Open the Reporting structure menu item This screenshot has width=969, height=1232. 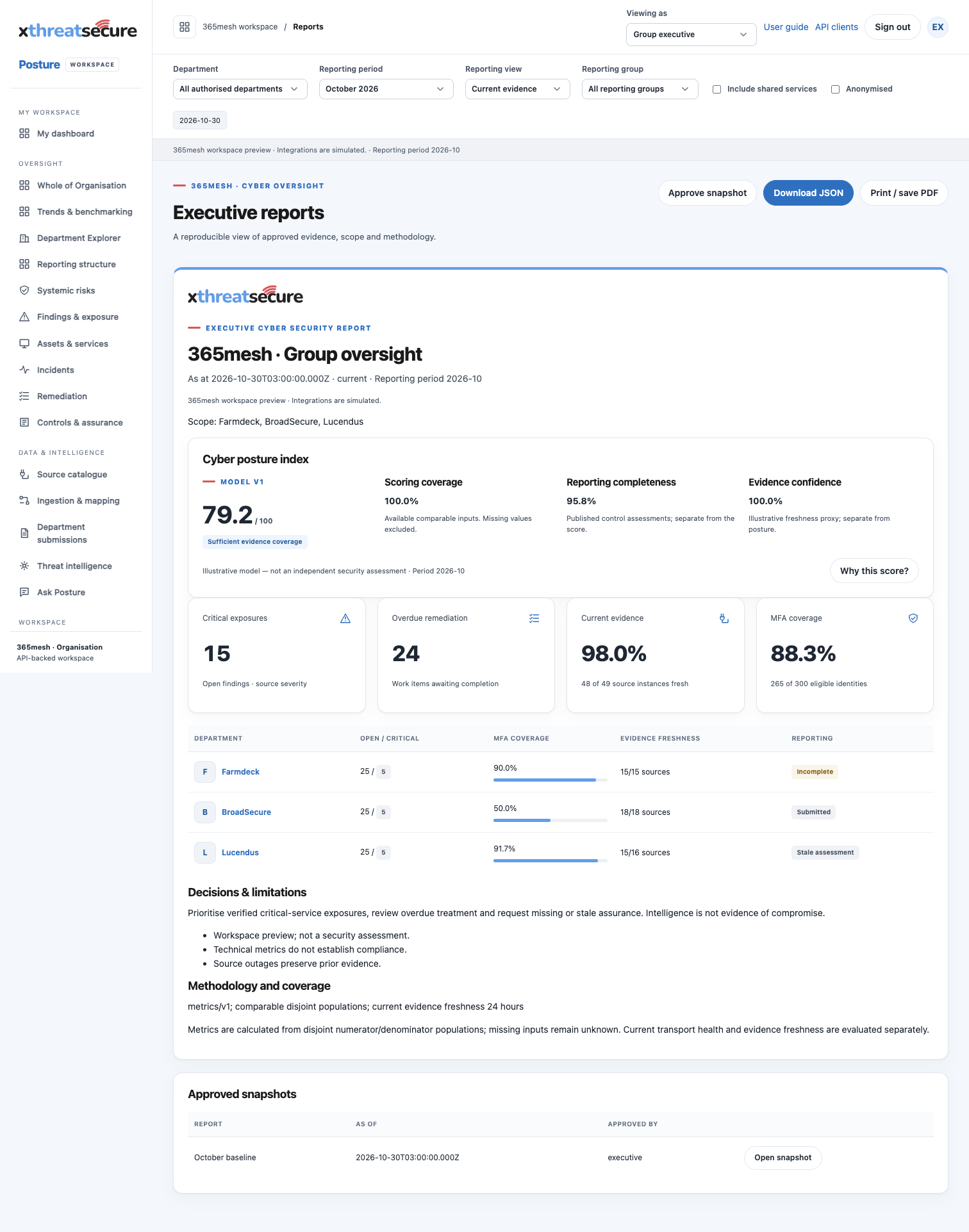point(76,264)
